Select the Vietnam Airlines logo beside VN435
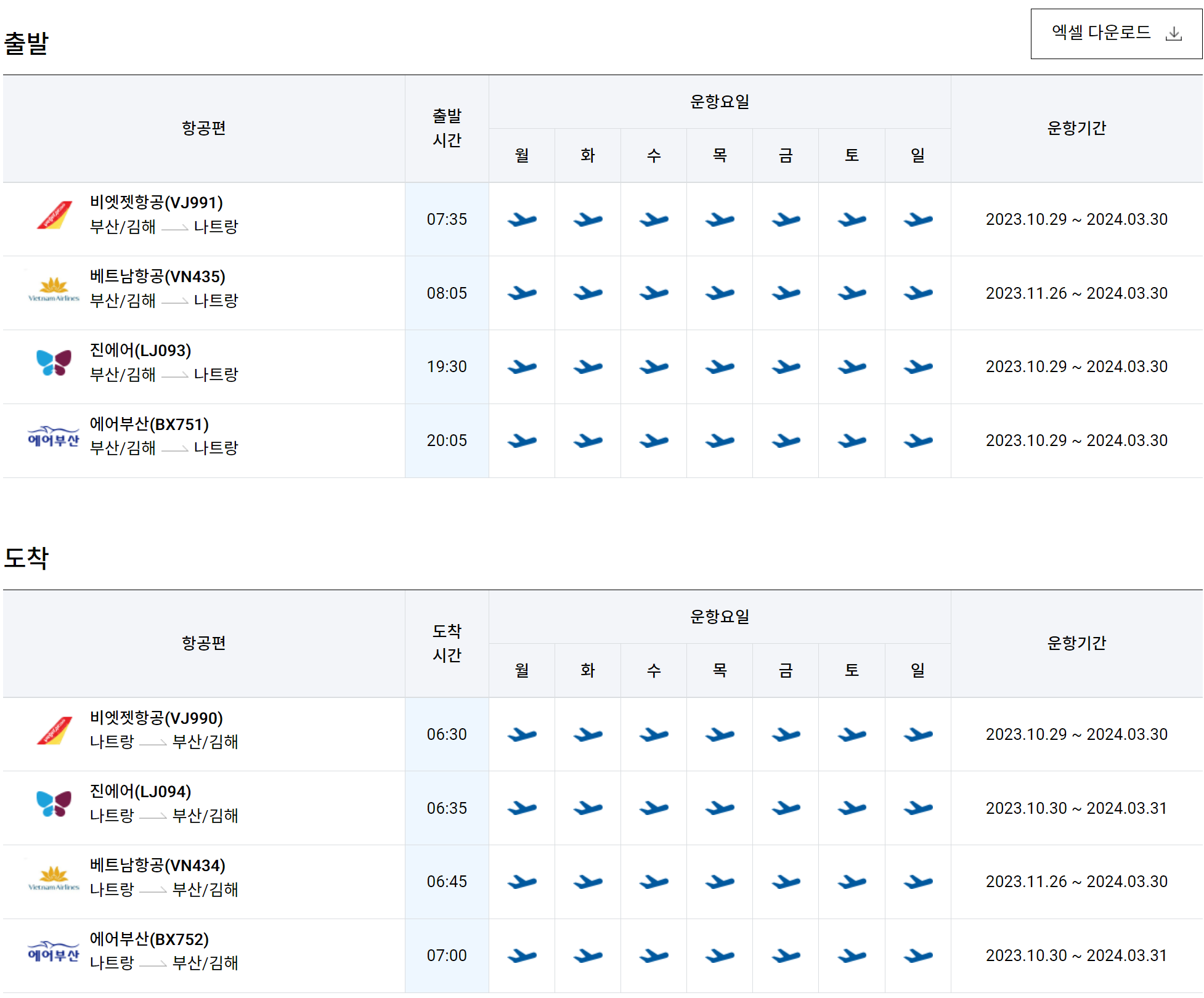This screenshot has height=998, width=1204. click(52, 286)
